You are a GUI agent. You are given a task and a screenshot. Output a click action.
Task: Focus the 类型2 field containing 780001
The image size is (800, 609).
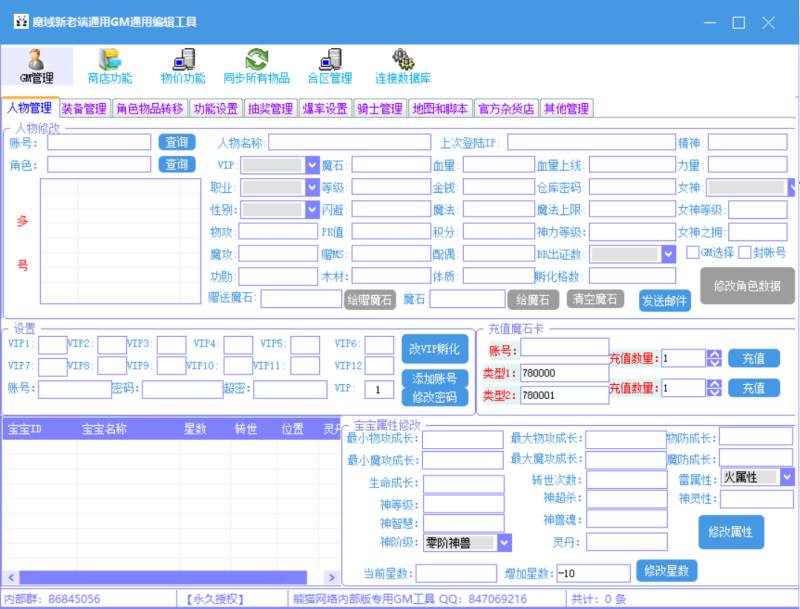(x=564, y=395)
